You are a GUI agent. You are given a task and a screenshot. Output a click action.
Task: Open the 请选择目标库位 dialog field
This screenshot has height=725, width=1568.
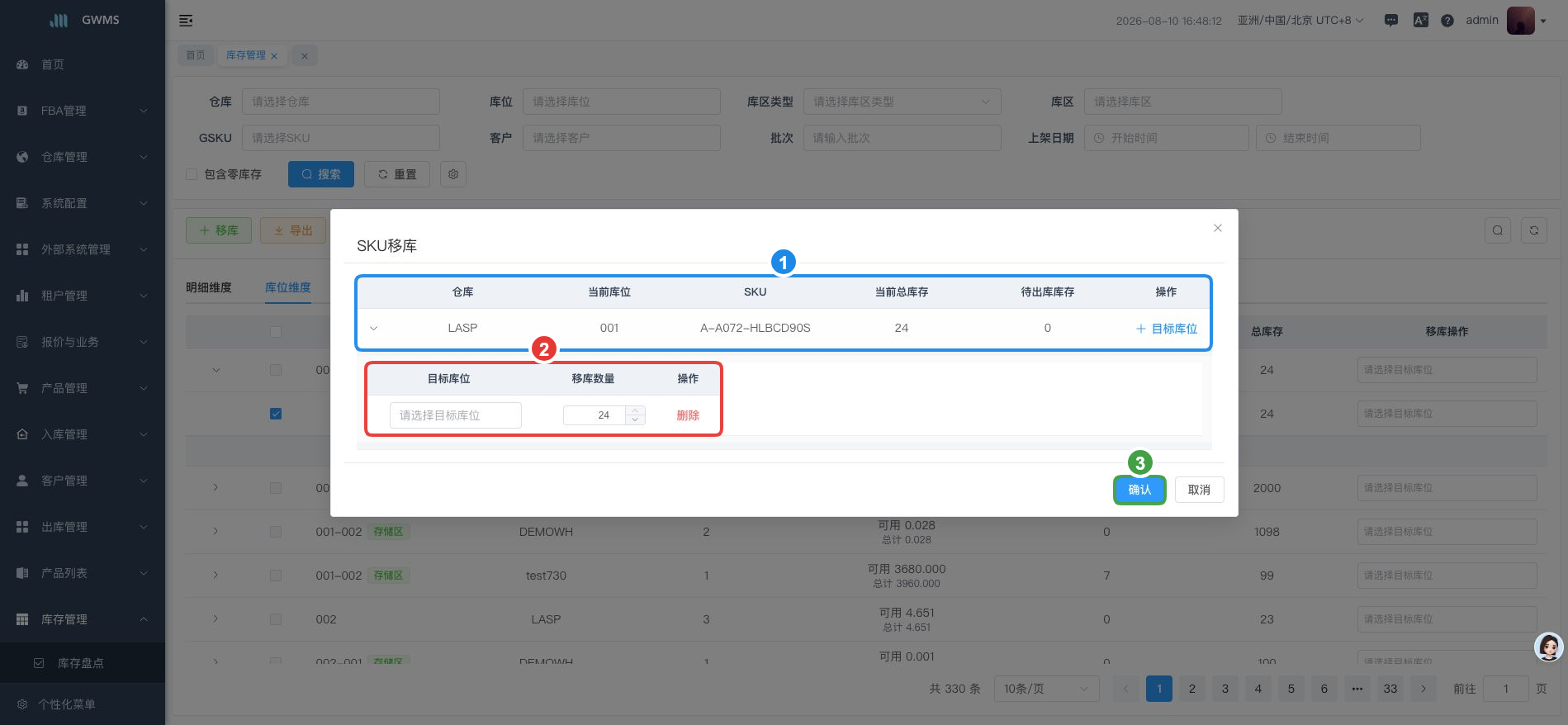click(x=456, y=415)
